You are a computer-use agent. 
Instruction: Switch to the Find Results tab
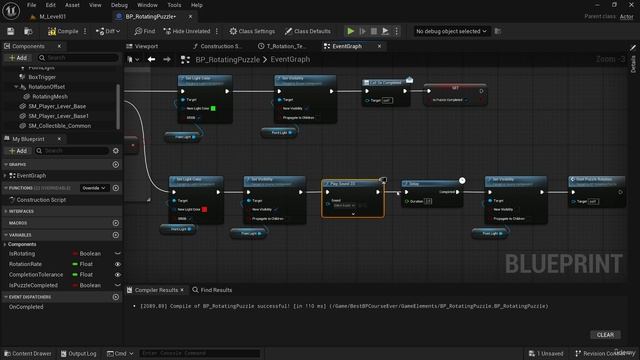pyautogui.click(x=212, y=290)
